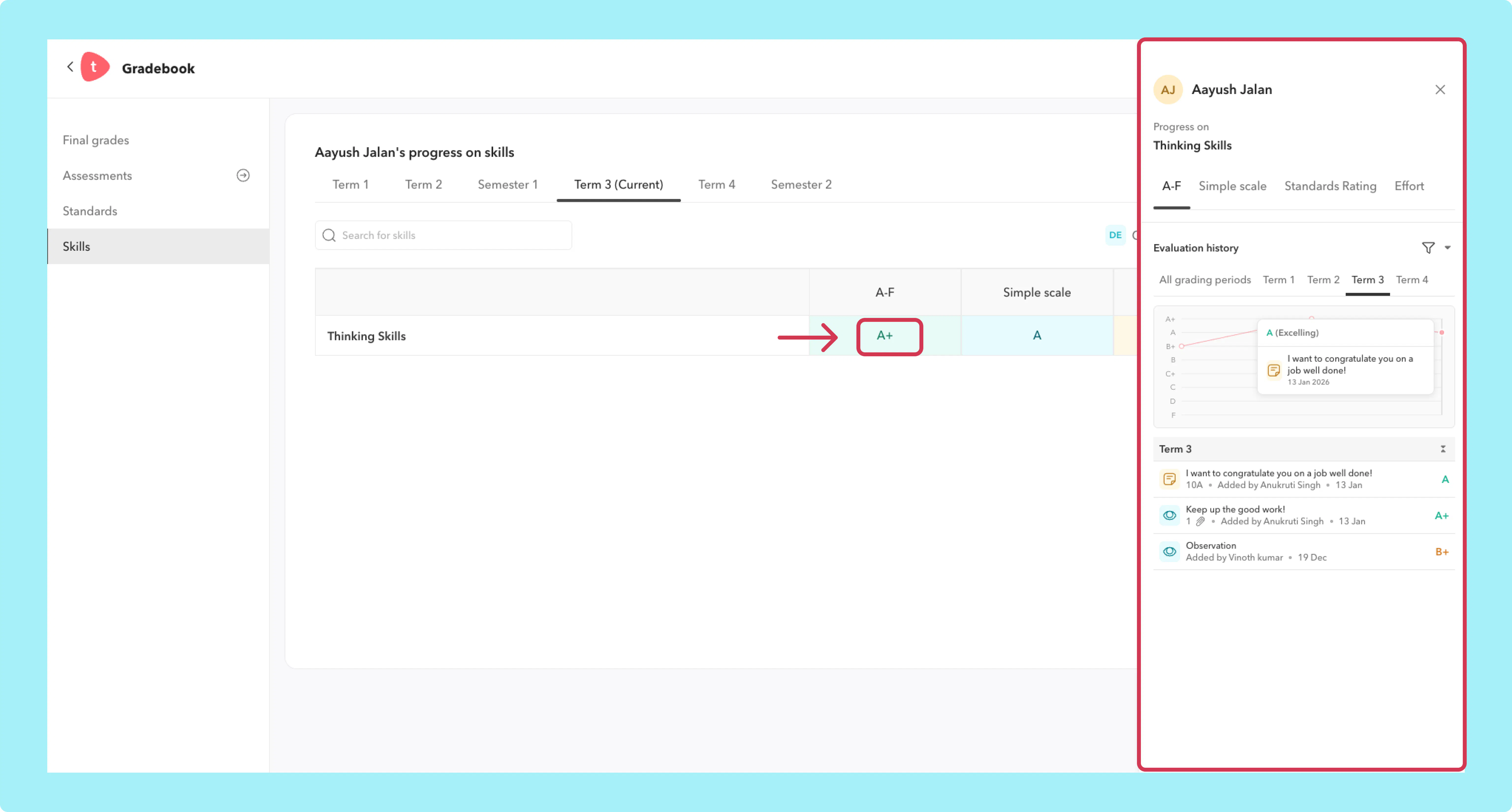Click the A+ grade on Keep up entry
The image size is (1512, 812).
(x=1442, y=516)
